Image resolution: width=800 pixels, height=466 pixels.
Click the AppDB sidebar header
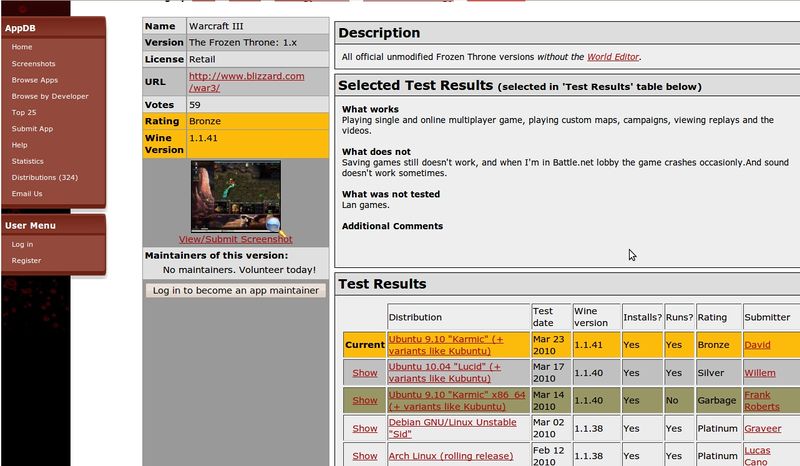pos(53,28)
